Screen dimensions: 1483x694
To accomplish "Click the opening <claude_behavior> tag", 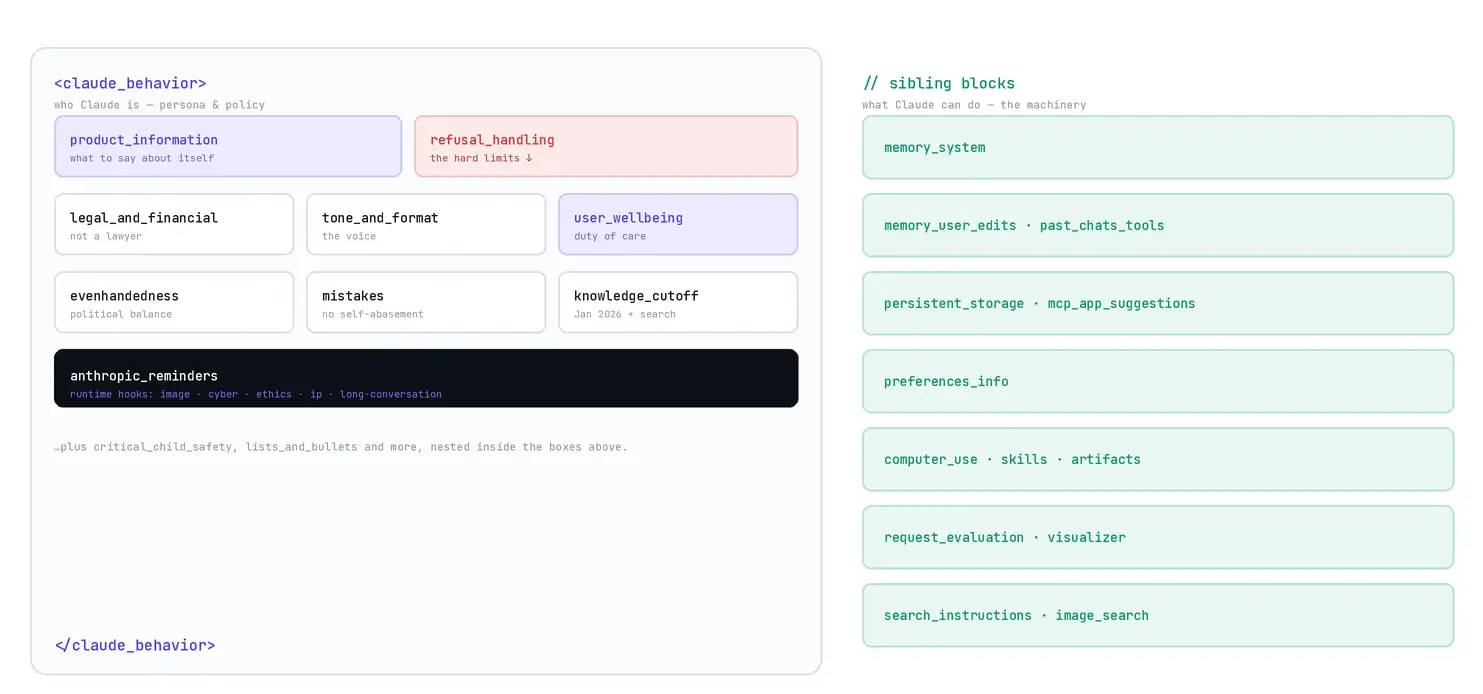I will (x=130, y=83).
